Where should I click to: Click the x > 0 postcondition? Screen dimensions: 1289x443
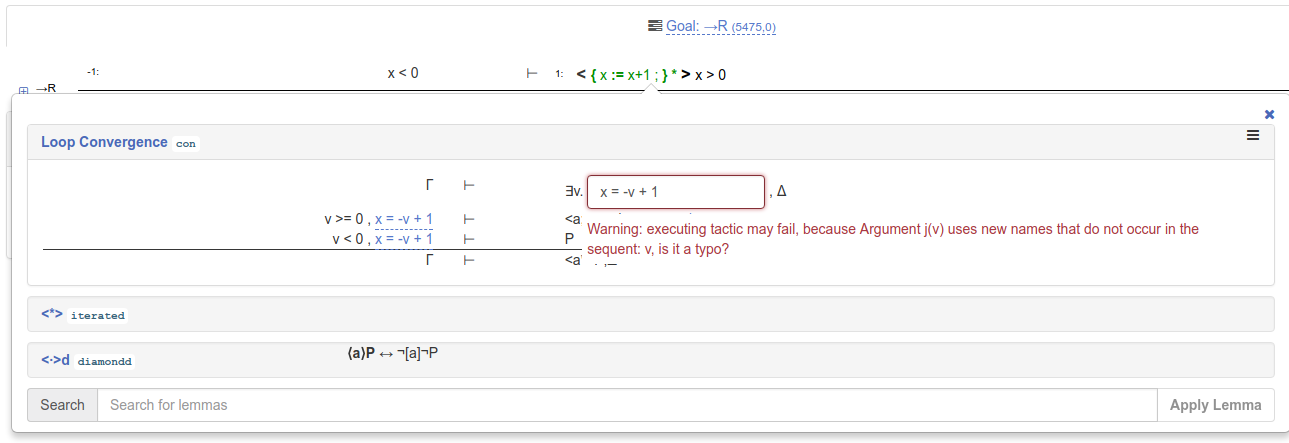tap(711, 74)
